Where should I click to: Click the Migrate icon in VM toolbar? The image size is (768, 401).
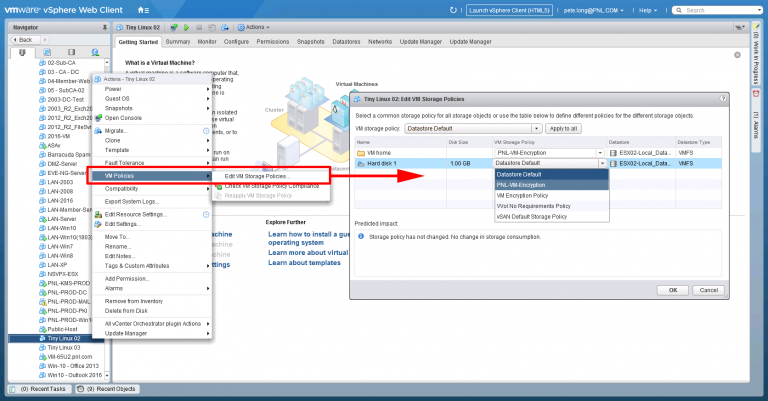(x=224, y=27)
